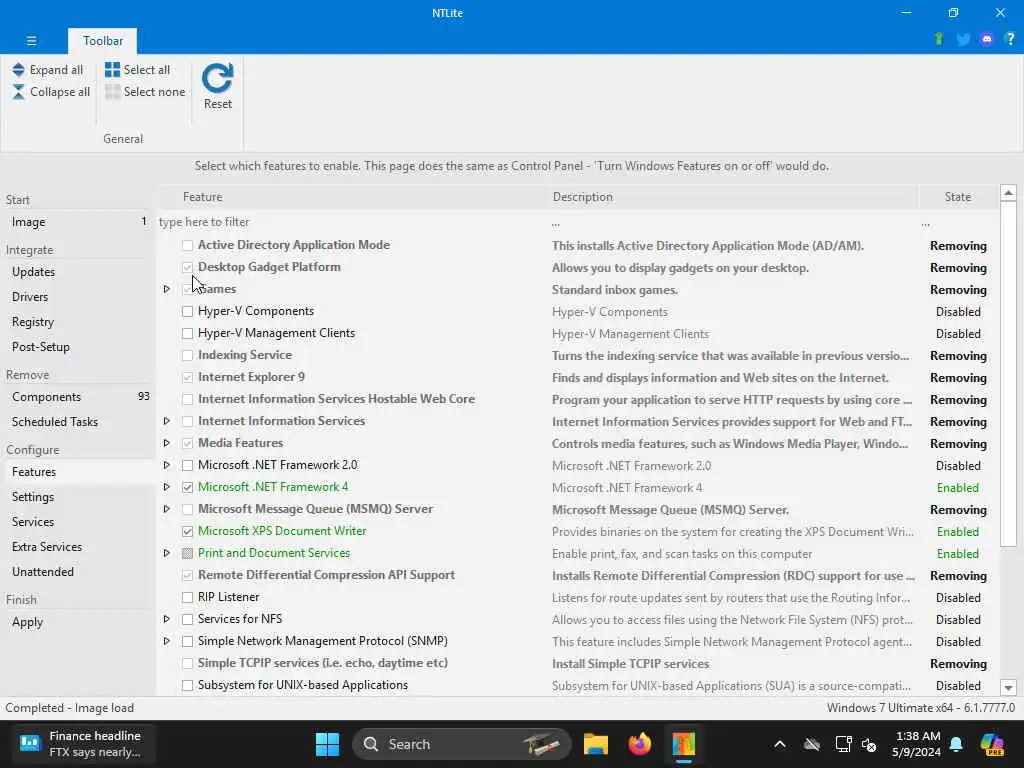Check Hyper-V Management Clients checkbox
Screen dimensions: 1024x768
click(x=187, y=333)
